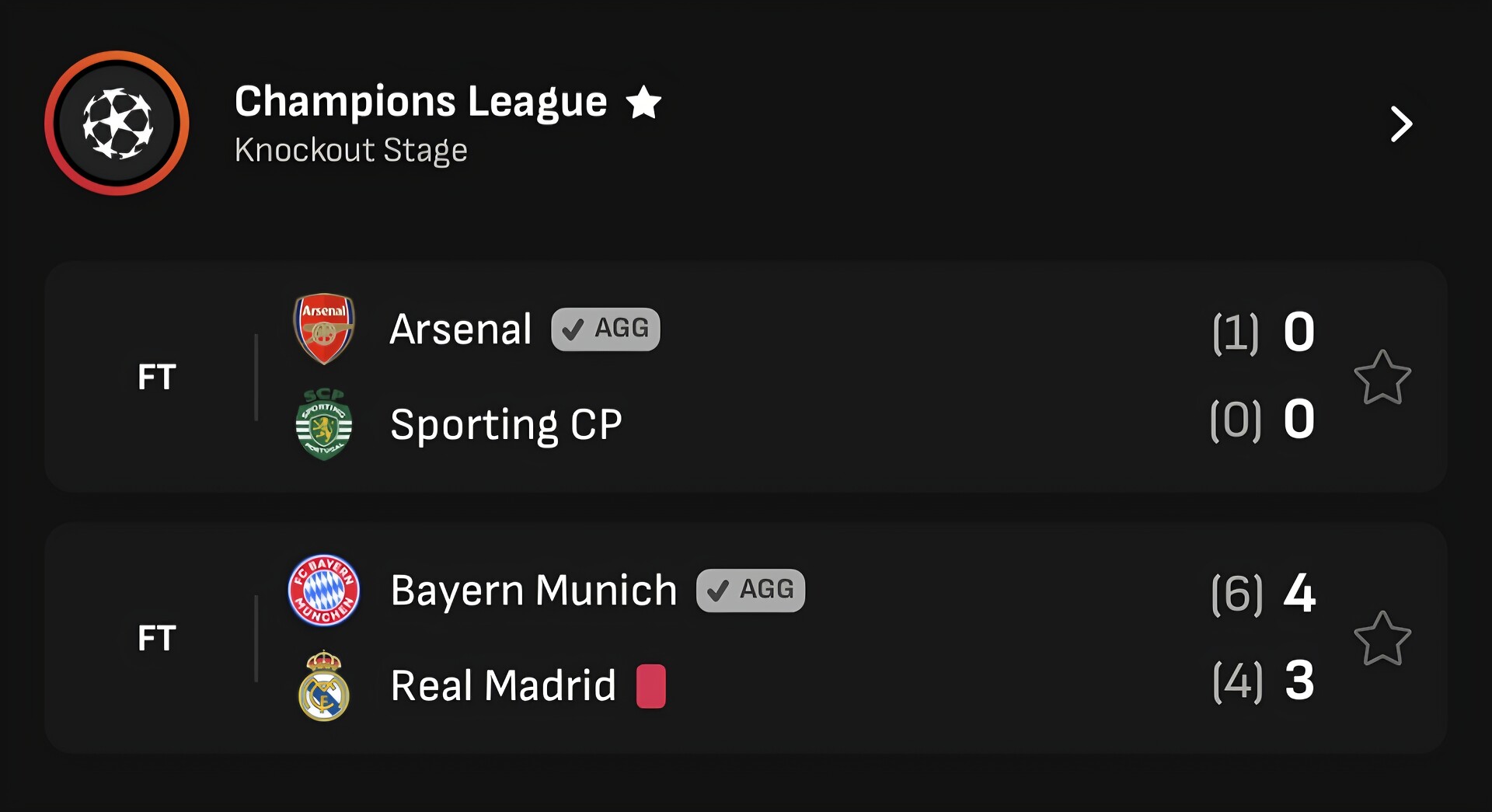Image resolution: width=1492 pixels, height=812 pixels.
Task: Click the filled star beside Champions League
Action: coord(643,103)
